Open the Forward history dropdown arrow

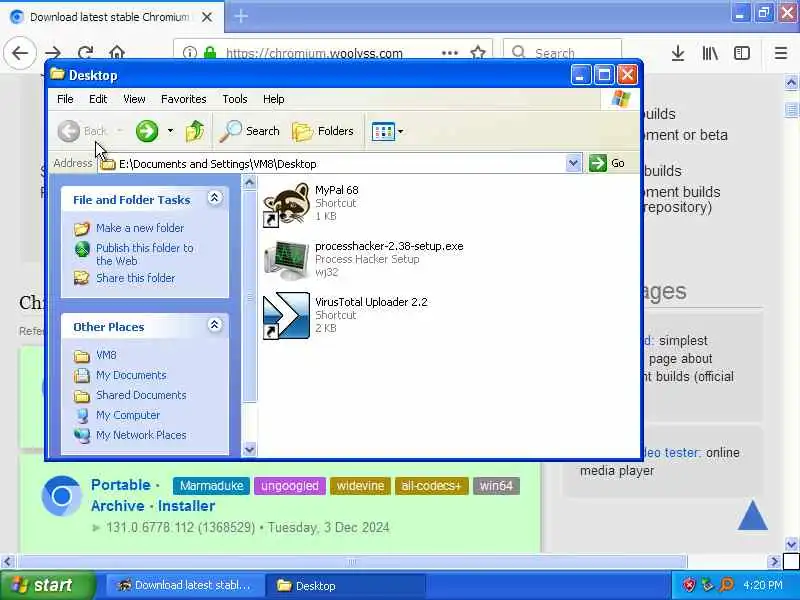(170, 131)
